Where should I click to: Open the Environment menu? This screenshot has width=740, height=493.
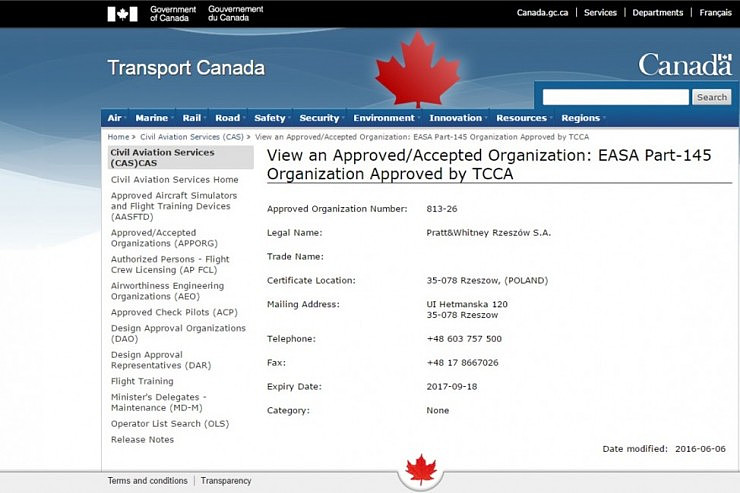tap(384, 118)
